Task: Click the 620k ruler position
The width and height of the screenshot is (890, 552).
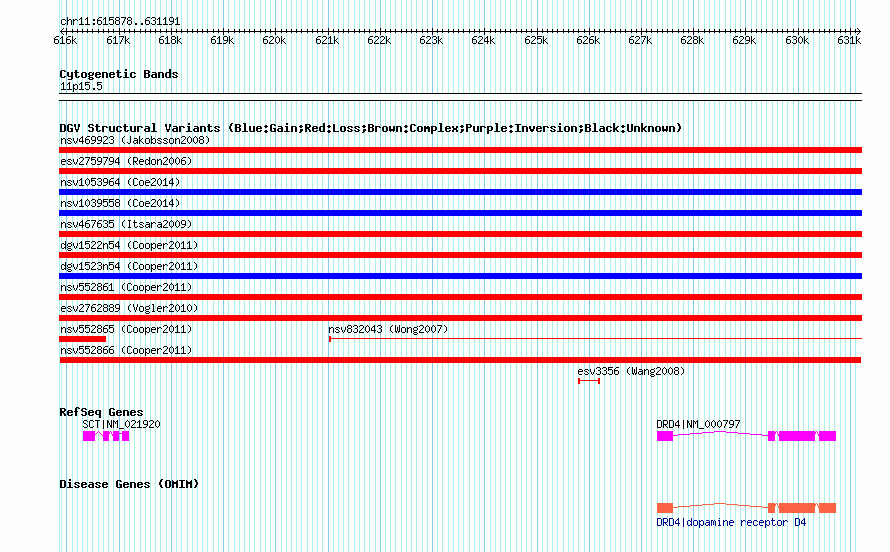Action: coord(274,40)
